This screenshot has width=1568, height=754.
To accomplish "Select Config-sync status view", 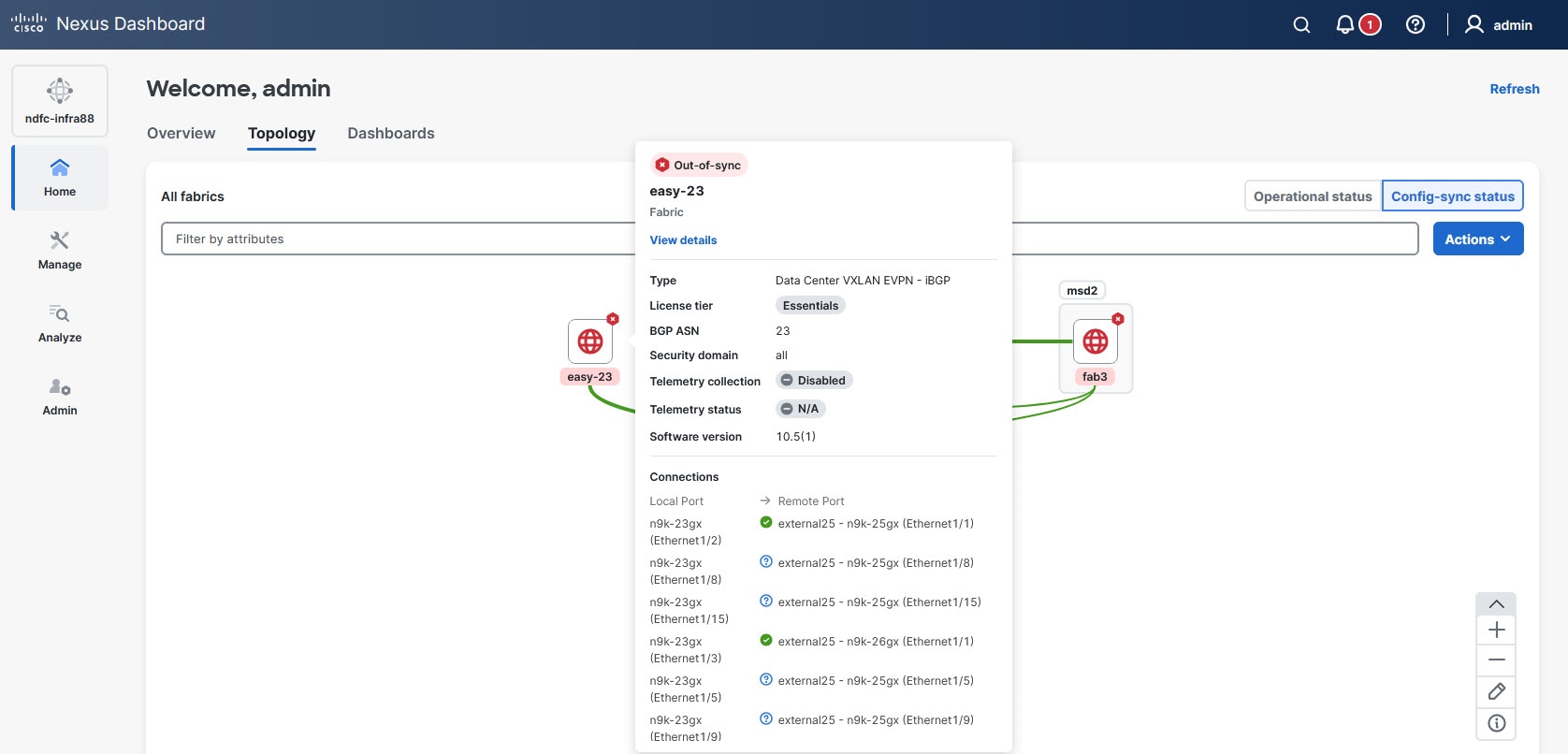I will click(1453, 196).
